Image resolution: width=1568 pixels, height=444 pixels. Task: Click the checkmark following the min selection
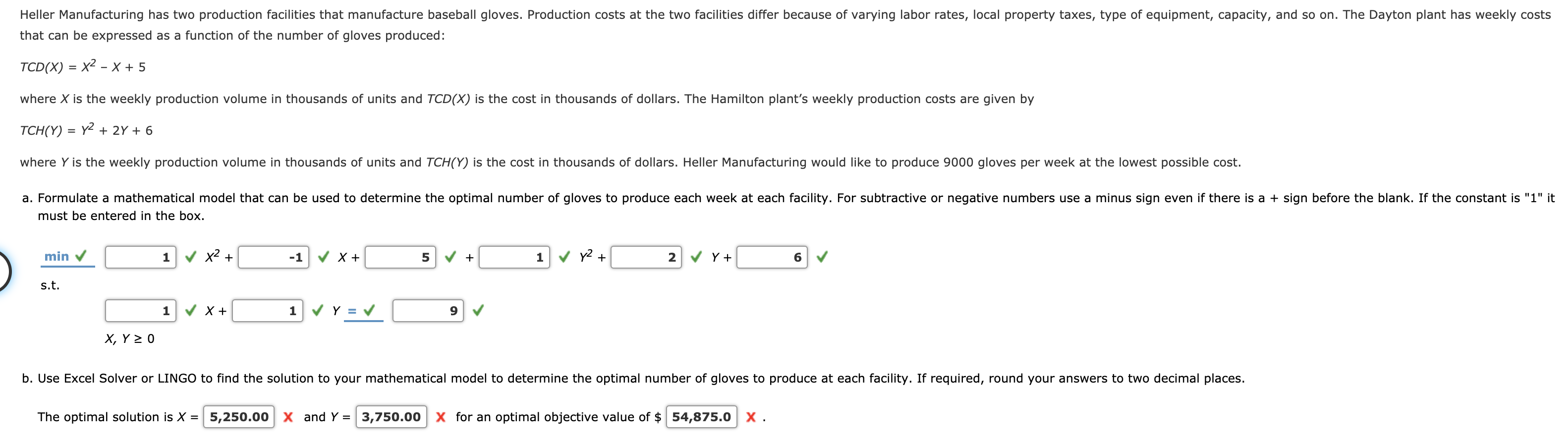coord(80,256)
